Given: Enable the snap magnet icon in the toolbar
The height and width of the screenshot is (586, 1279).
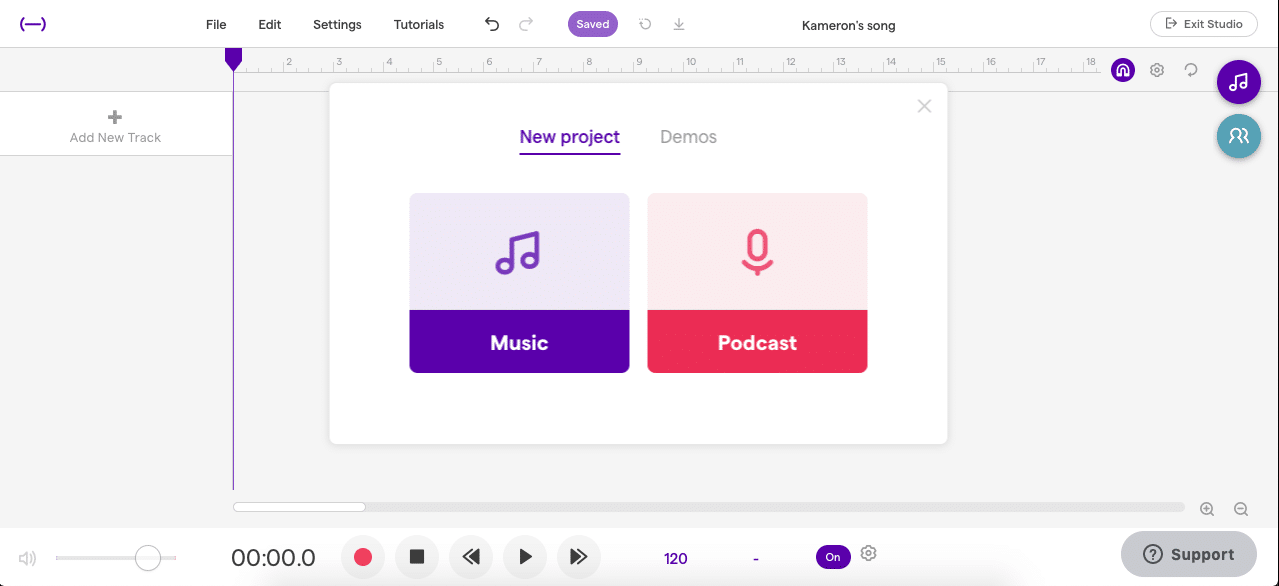Looking at the screenshot, I should point(1122,70).
